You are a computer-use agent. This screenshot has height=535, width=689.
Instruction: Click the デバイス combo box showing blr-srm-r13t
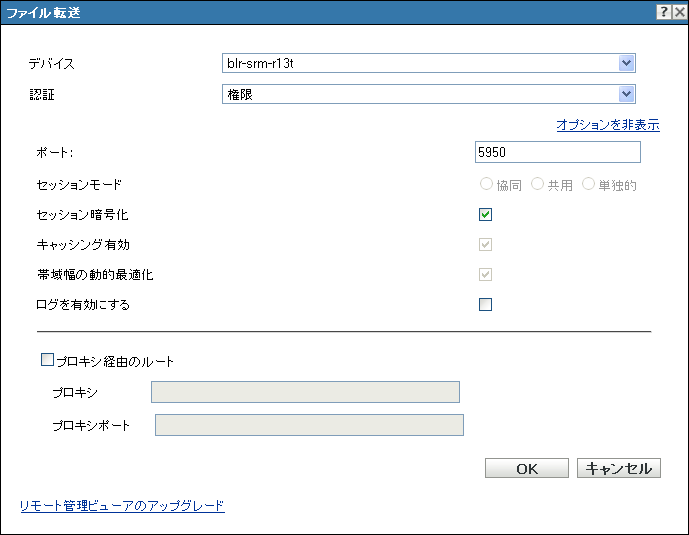pyautogui.click(x=418, y=64)
